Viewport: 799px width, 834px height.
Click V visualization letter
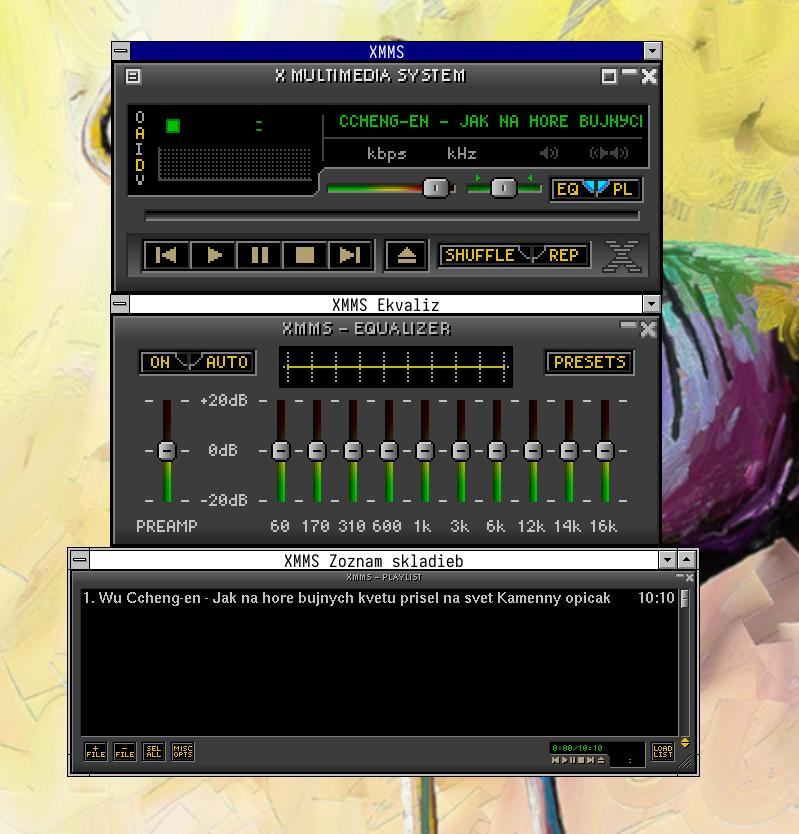pyautogui.click(x=140, y=180)
